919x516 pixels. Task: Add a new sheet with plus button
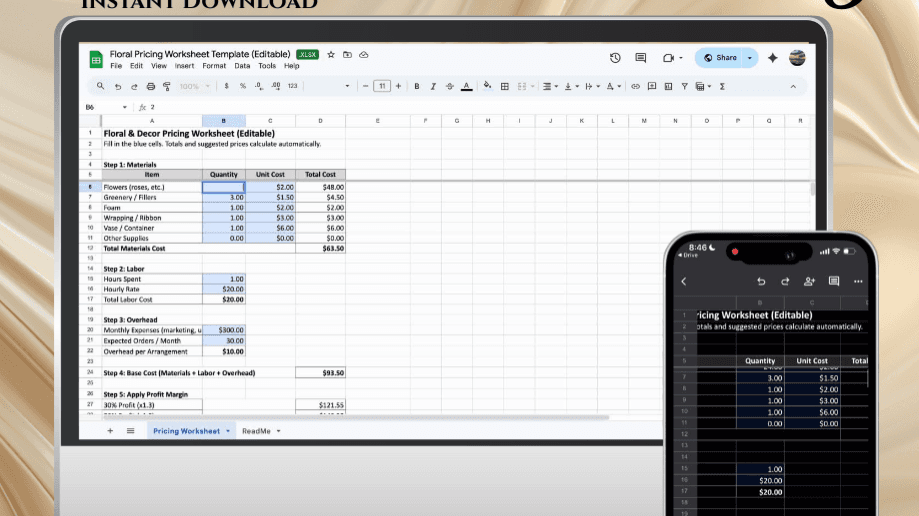pos(110,430)
